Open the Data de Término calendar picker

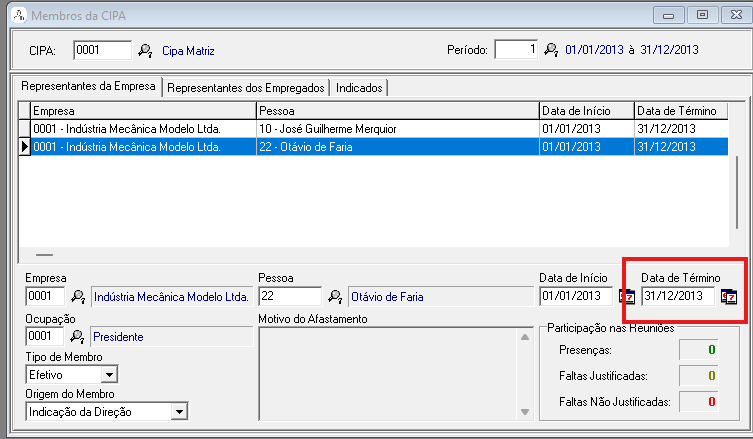[729, 297]
